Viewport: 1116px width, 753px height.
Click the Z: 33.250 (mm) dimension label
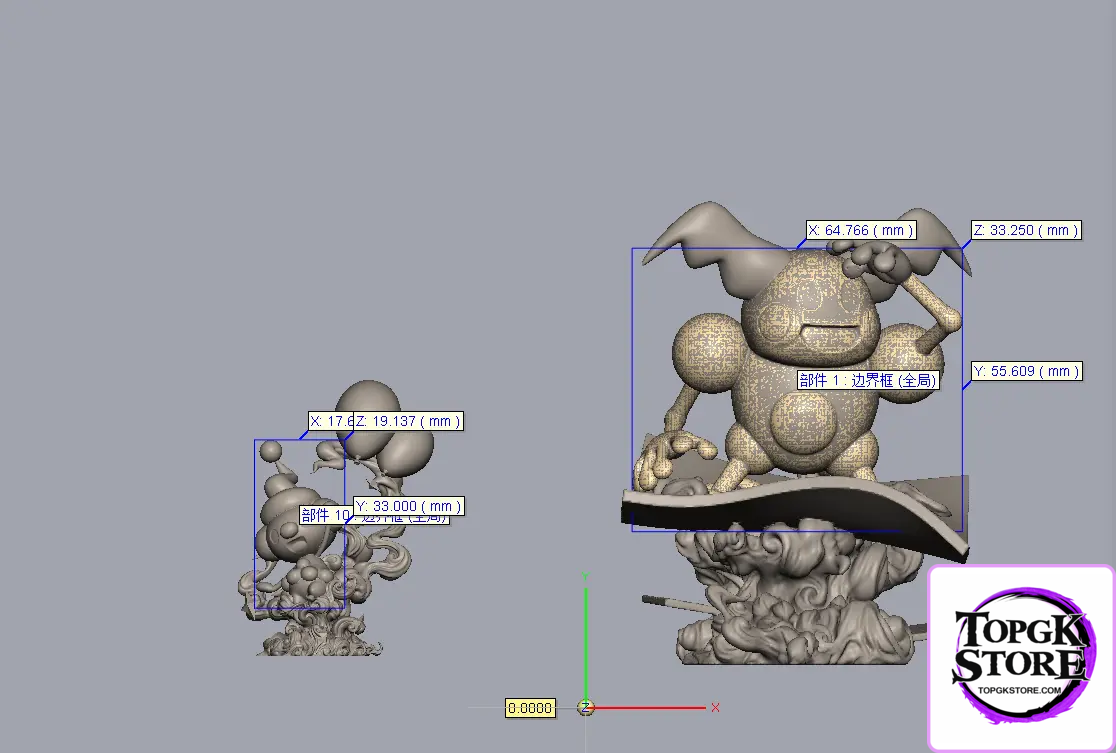coord(1026,230)
